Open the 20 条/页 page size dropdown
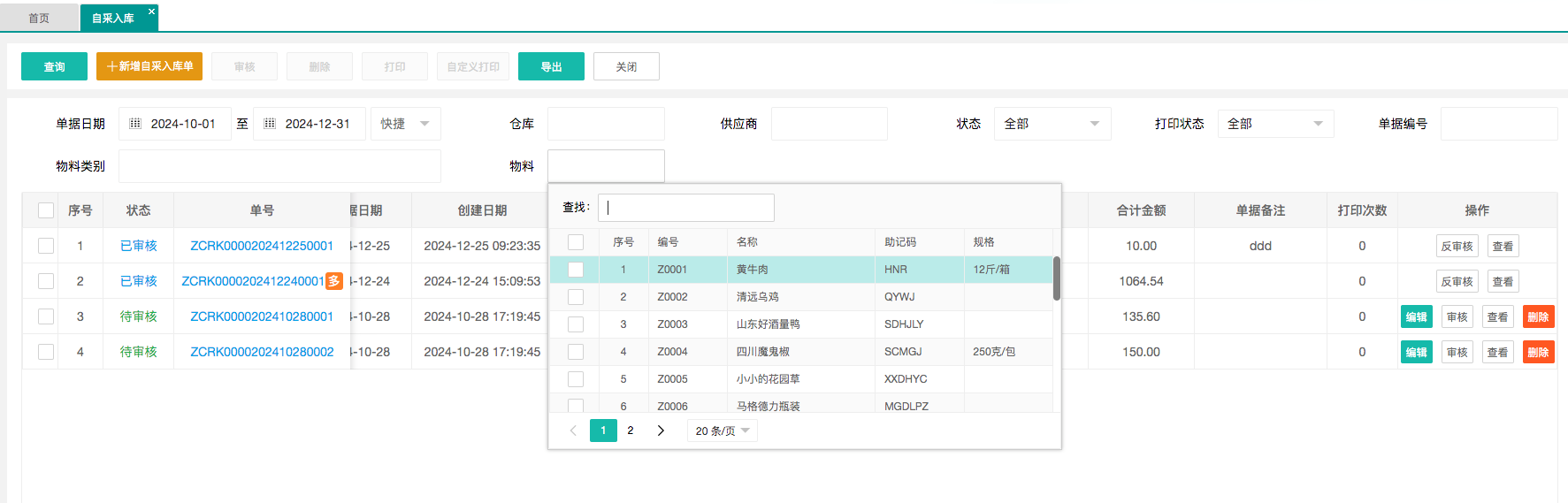The image size is (1568, 503). (723, 431)
